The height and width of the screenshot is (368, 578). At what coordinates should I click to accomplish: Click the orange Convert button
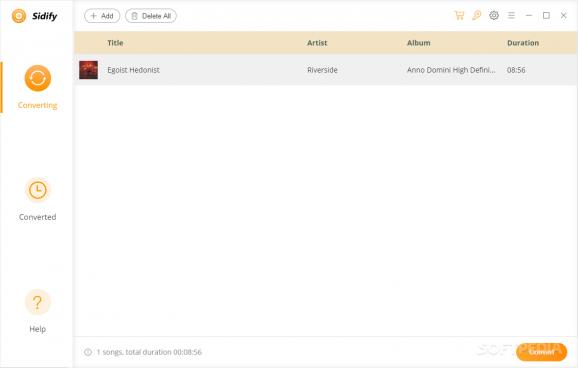pyautogui.click(x=541, y=352)
